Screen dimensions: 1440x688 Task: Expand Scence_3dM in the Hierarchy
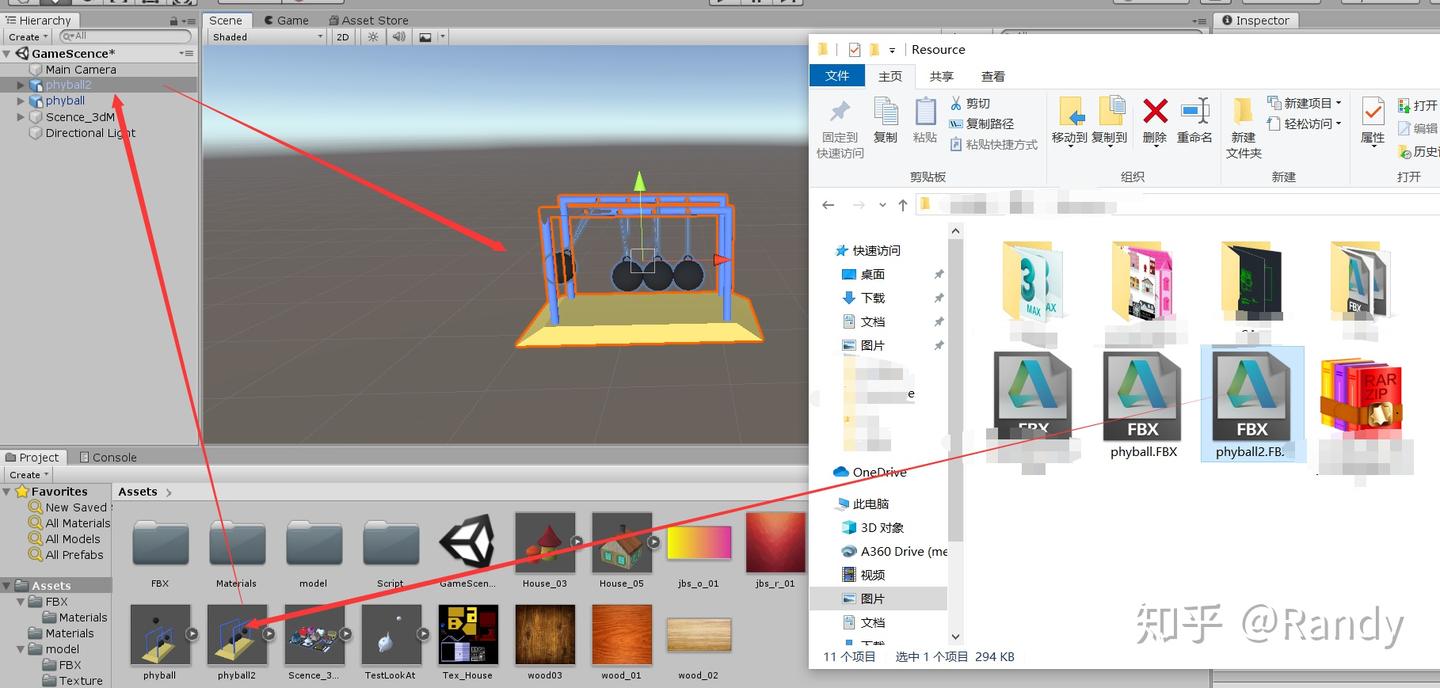click(x=20, y=117)
